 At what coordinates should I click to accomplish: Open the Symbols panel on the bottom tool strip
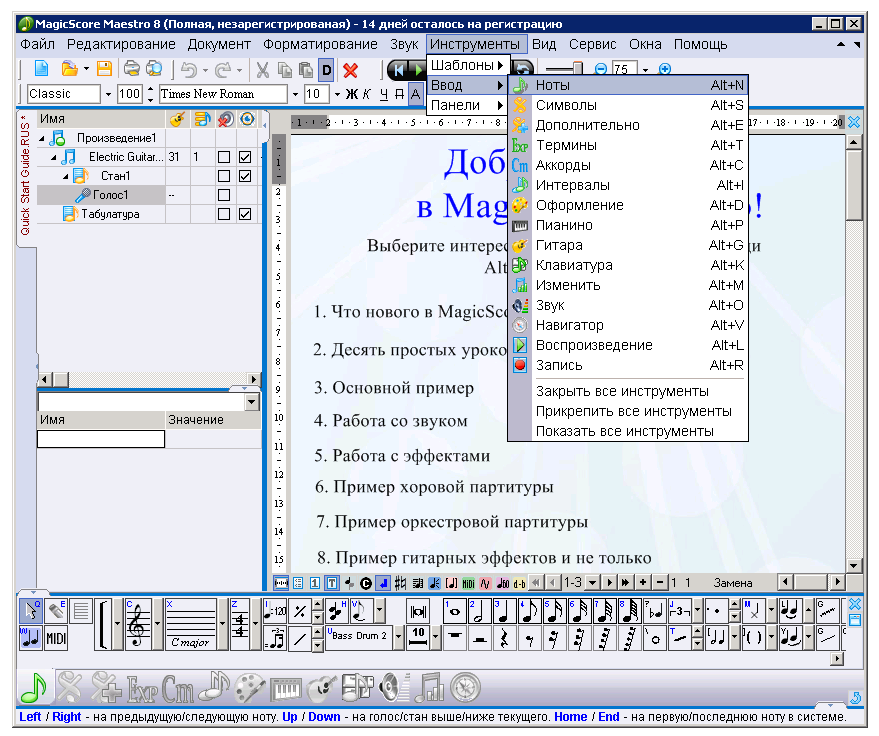click(x=69, y=688)
